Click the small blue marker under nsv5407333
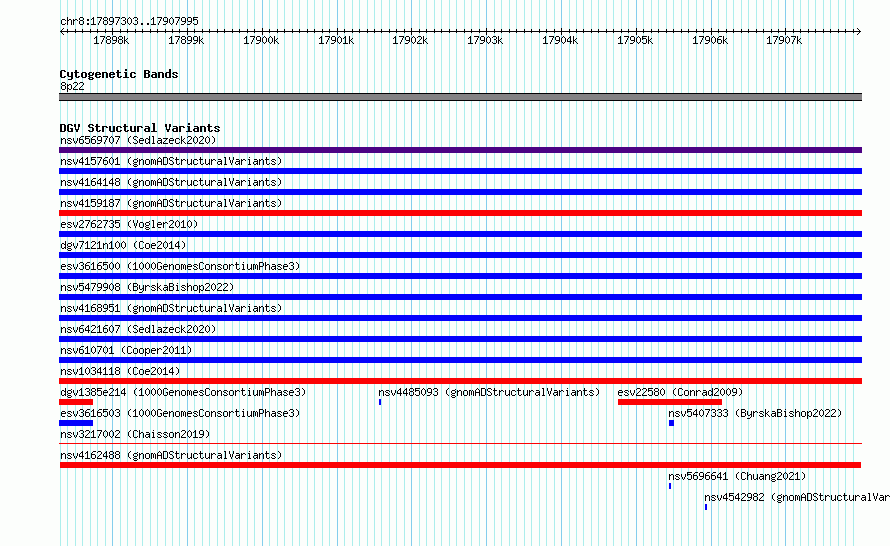Screen dimensions: 890x546 coord(671,423)
